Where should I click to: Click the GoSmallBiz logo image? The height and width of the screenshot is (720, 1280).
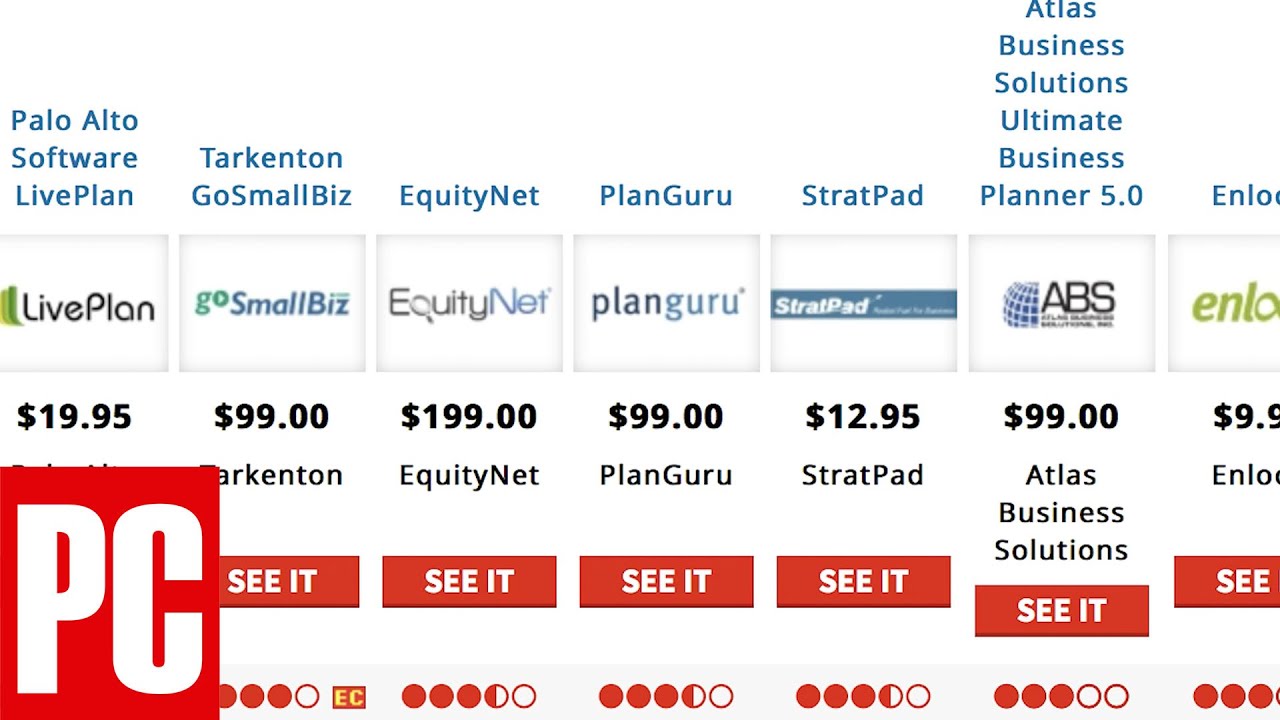pyautogui.click(x=272, y=303)
